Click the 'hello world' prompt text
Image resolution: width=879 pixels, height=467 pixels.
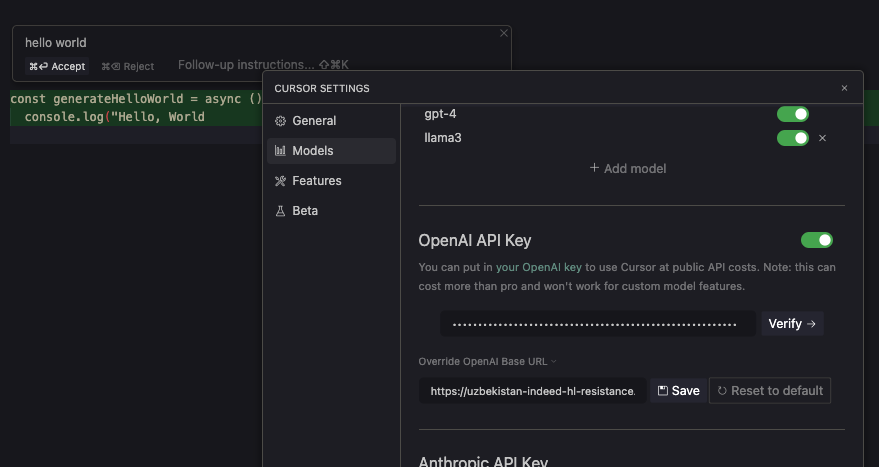pos(55,43)
